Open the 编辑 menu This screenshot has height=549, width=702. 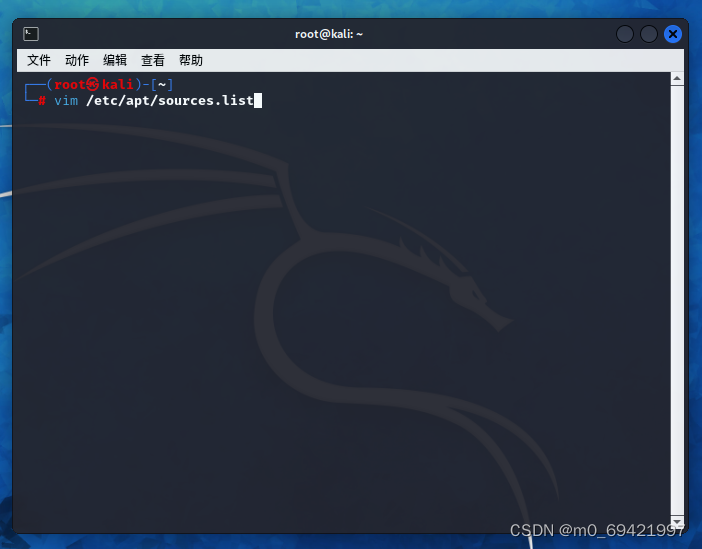[115, 60]
